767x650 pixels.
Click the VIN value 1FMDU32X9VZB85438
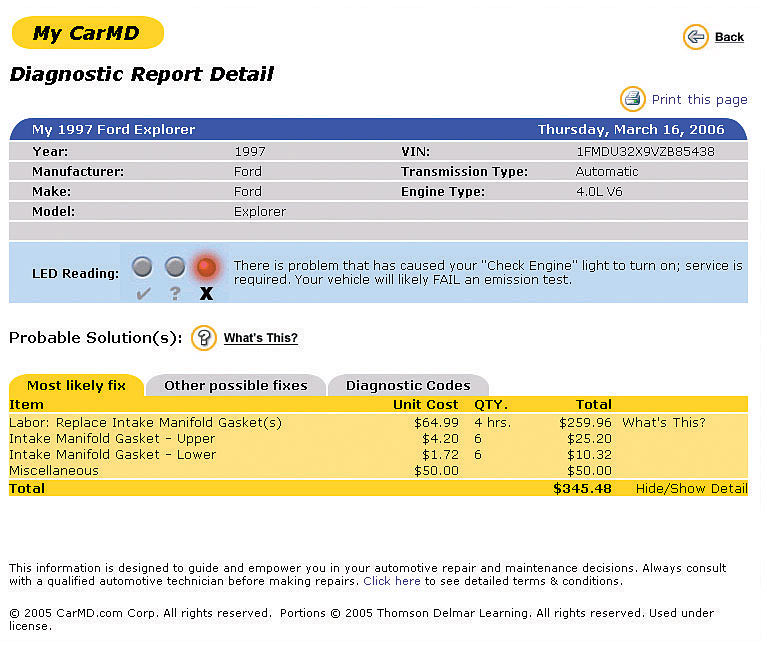click(x=645, y=152)
